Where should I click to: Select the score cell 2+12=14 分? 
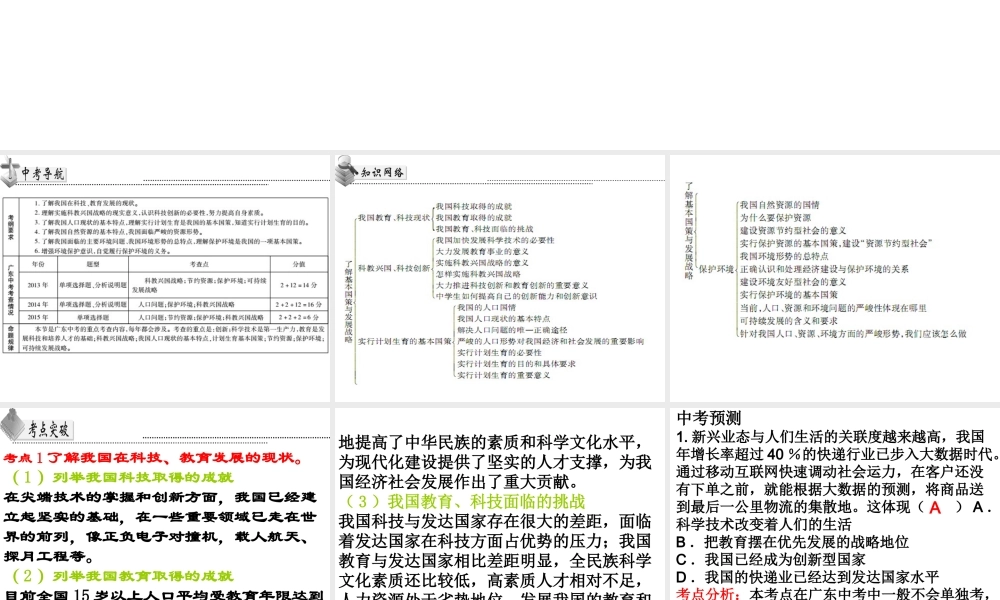(x=298, y=285)
